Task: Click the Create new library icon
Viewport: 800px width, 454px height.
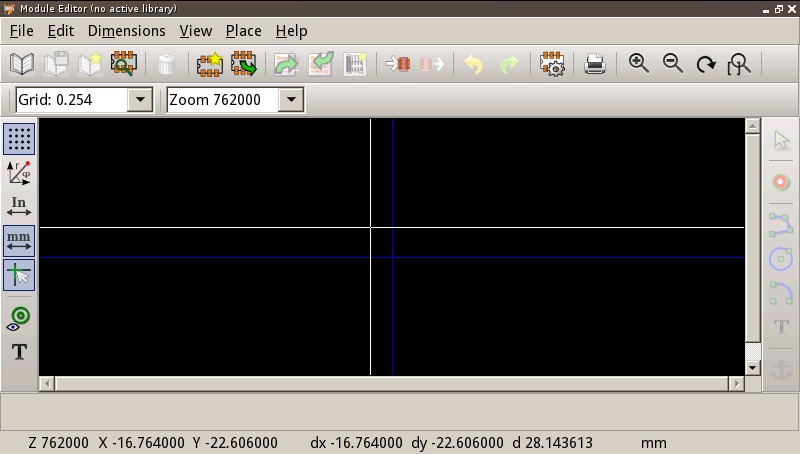Action: pyautogui.click(x=90, y=64)
